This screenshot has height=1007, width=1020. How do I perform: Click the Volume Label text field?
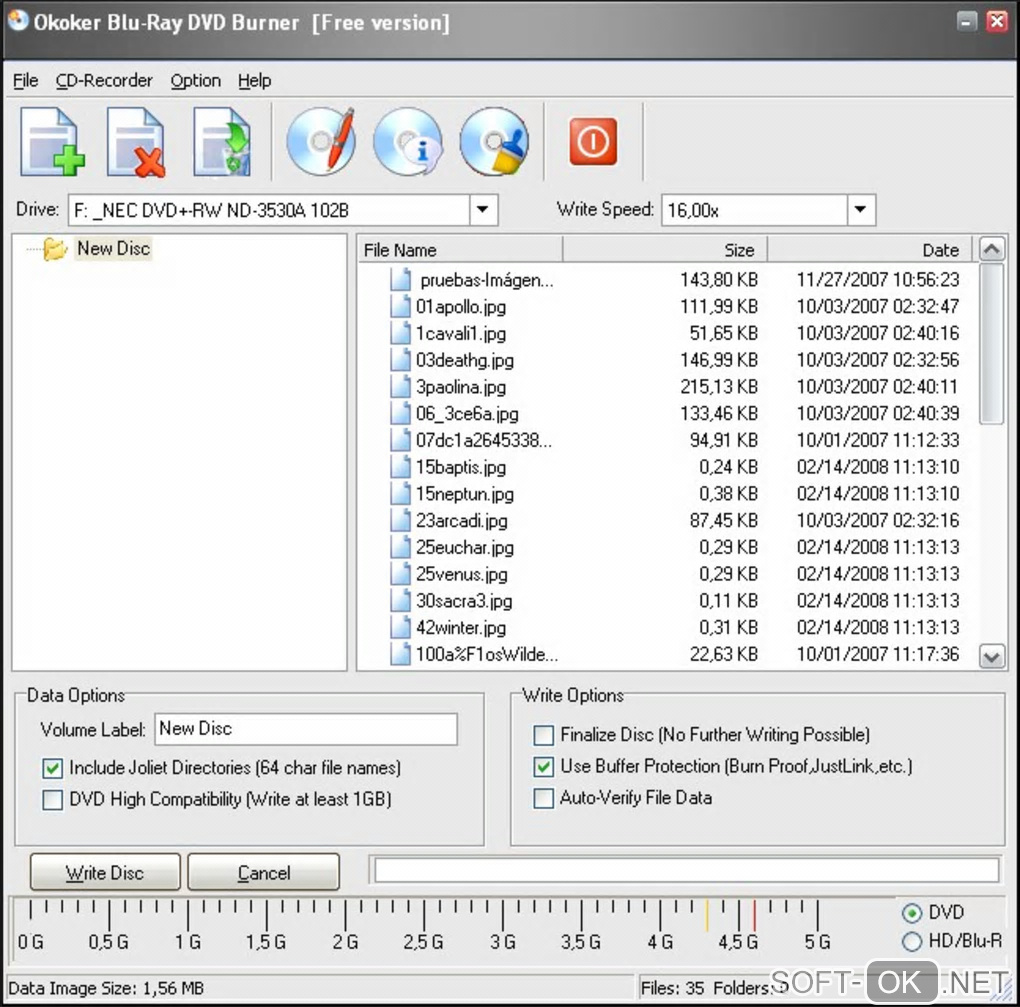pyautogui.click(x=305, y=729)
